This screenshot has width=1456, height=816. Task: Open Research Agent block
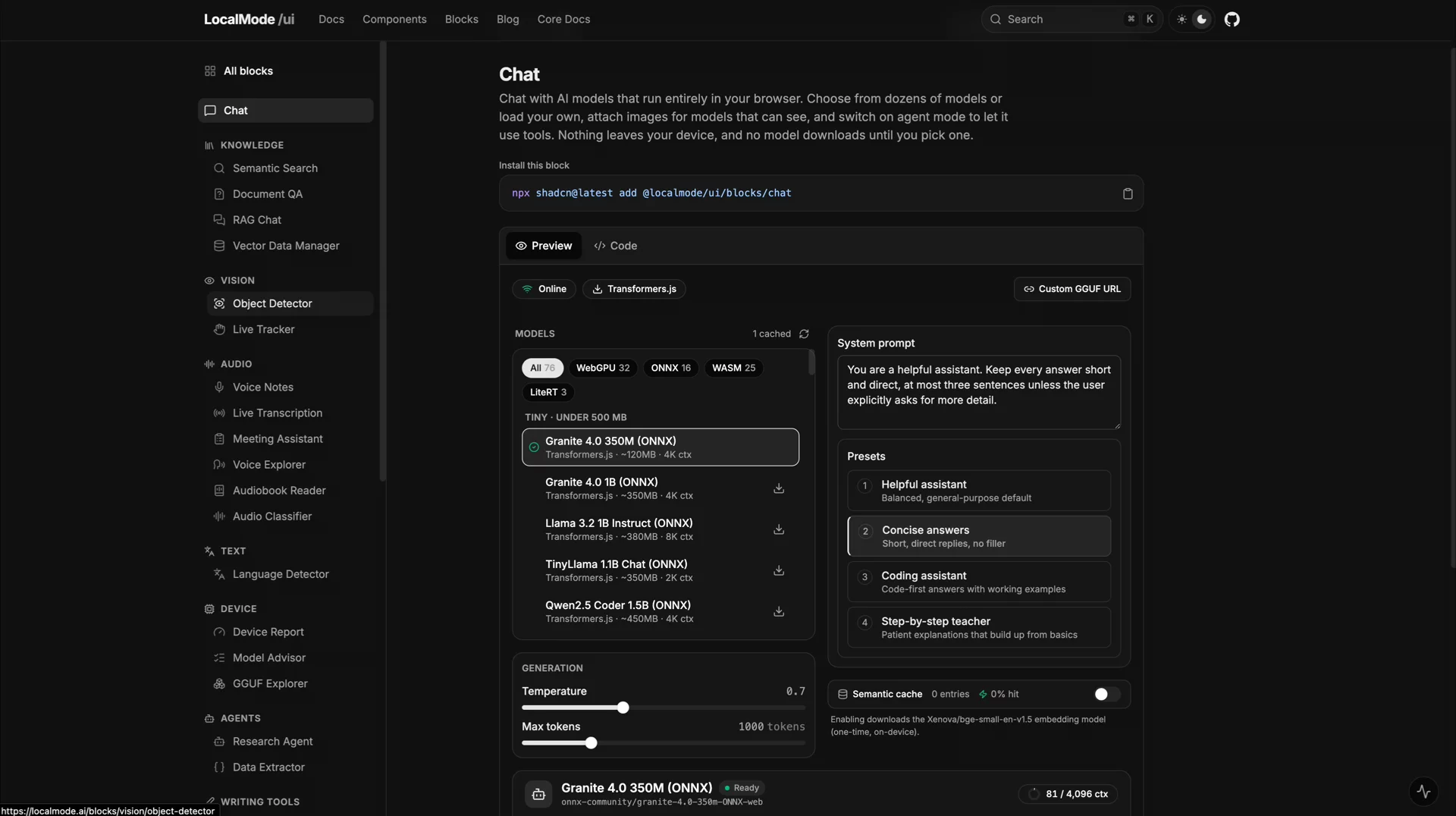(290, 741)
